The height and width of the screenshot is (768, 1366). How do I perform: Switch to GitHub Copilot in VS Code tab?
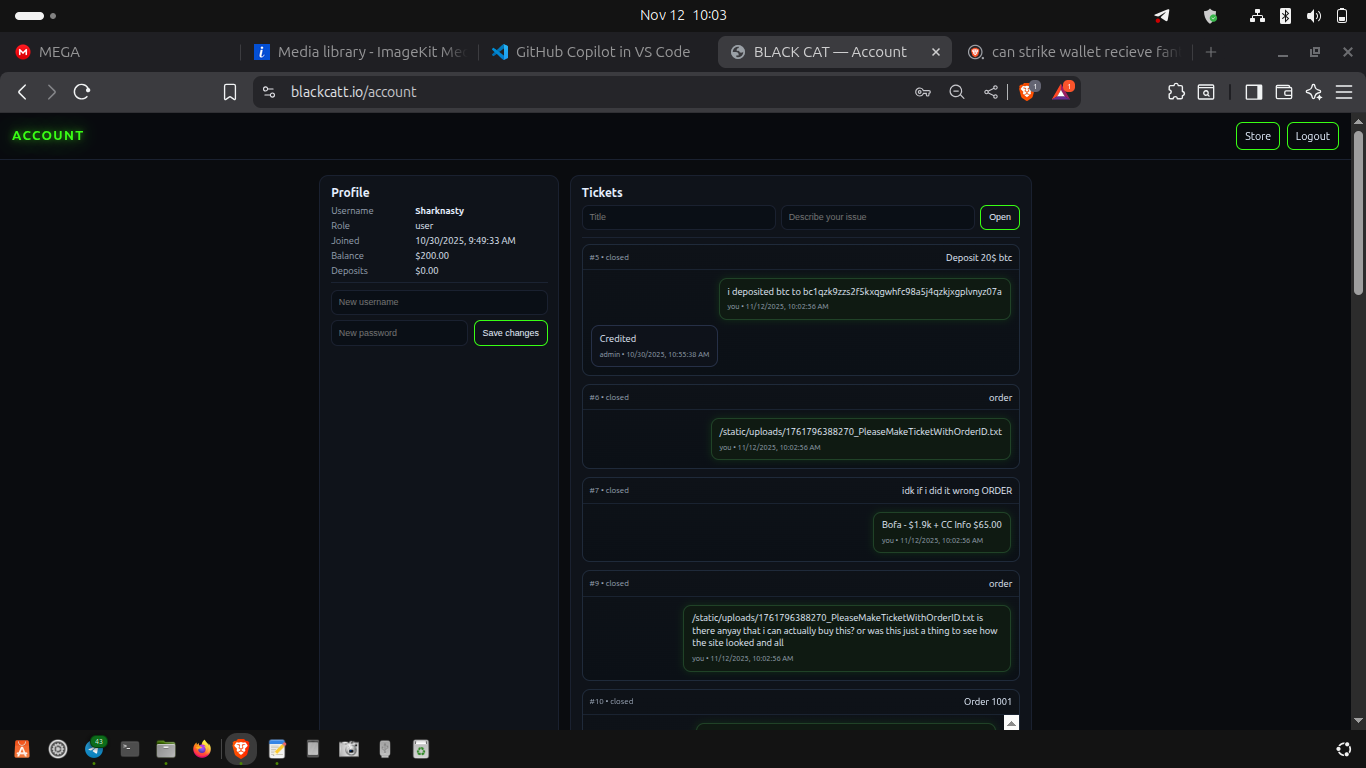coord(602,52)
